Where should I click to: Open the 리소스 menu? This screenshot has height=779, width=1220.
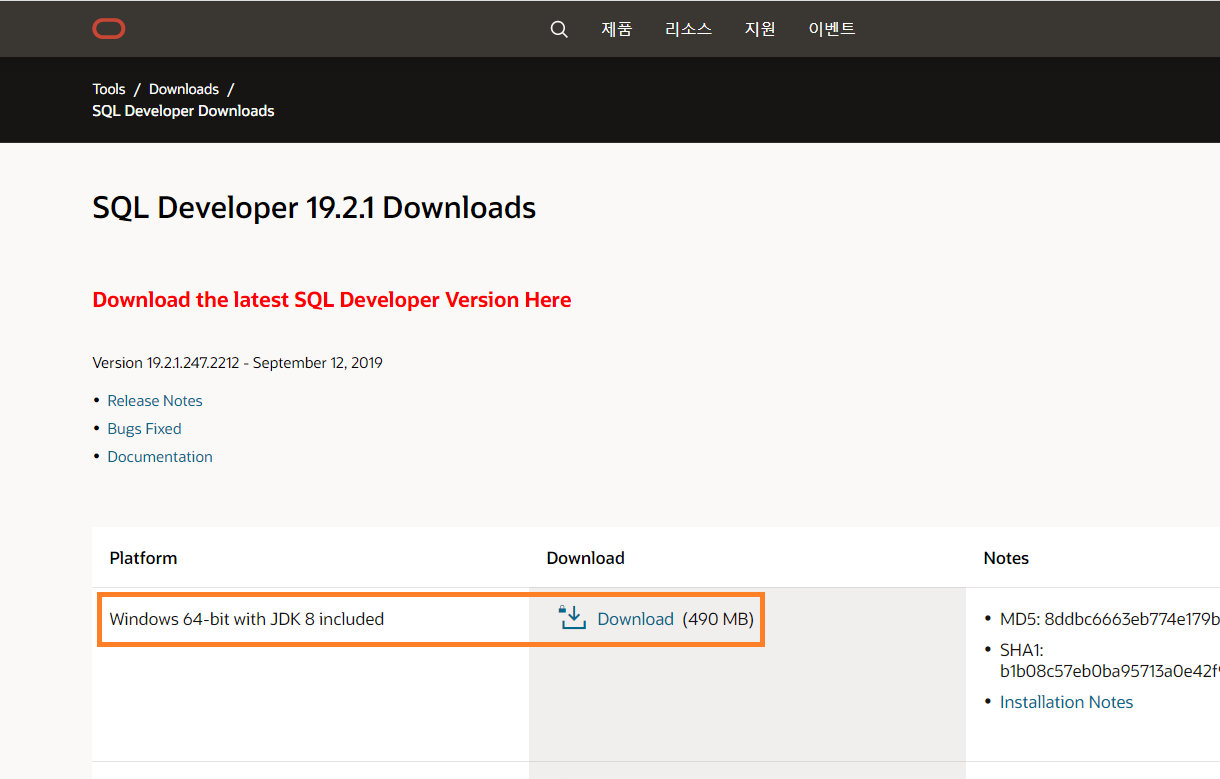coord(688,29)
